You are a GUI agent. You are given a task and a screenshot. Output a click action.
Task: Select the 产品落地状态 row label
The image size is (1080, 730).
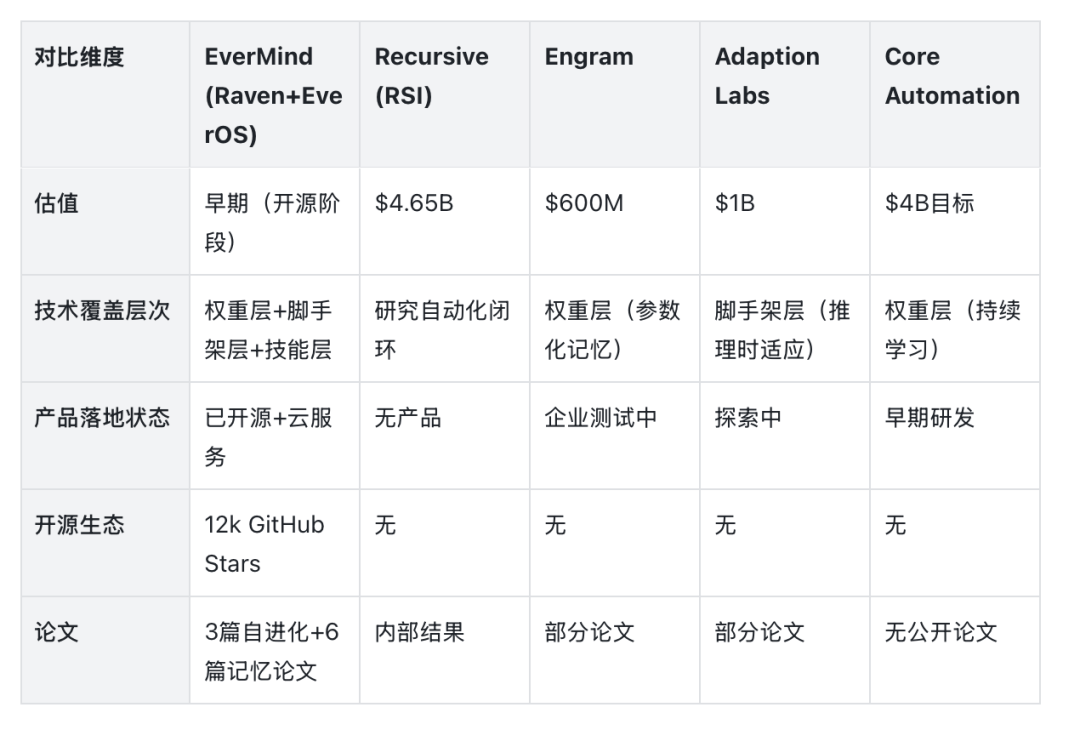(105, 437)
